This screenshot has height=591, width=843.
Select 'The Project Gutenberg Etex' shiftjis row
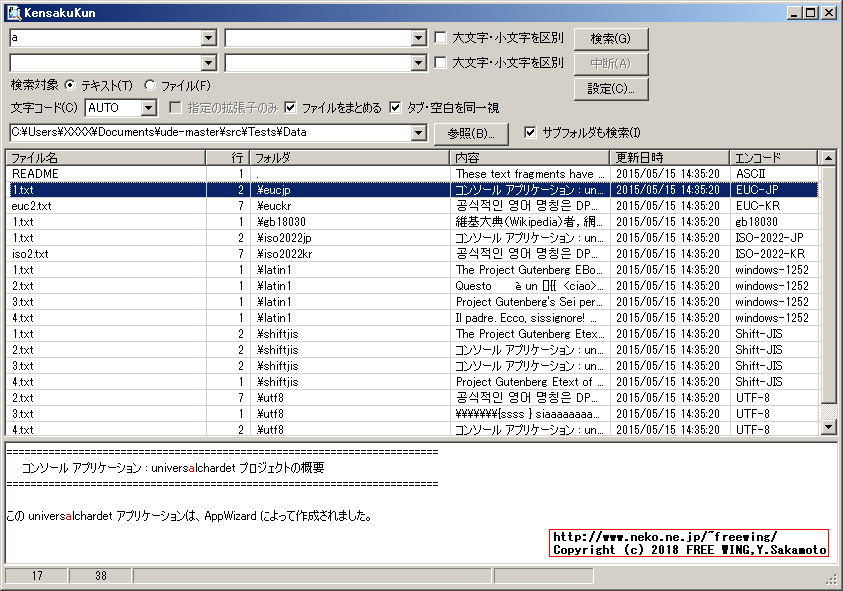tap(412, 334)
